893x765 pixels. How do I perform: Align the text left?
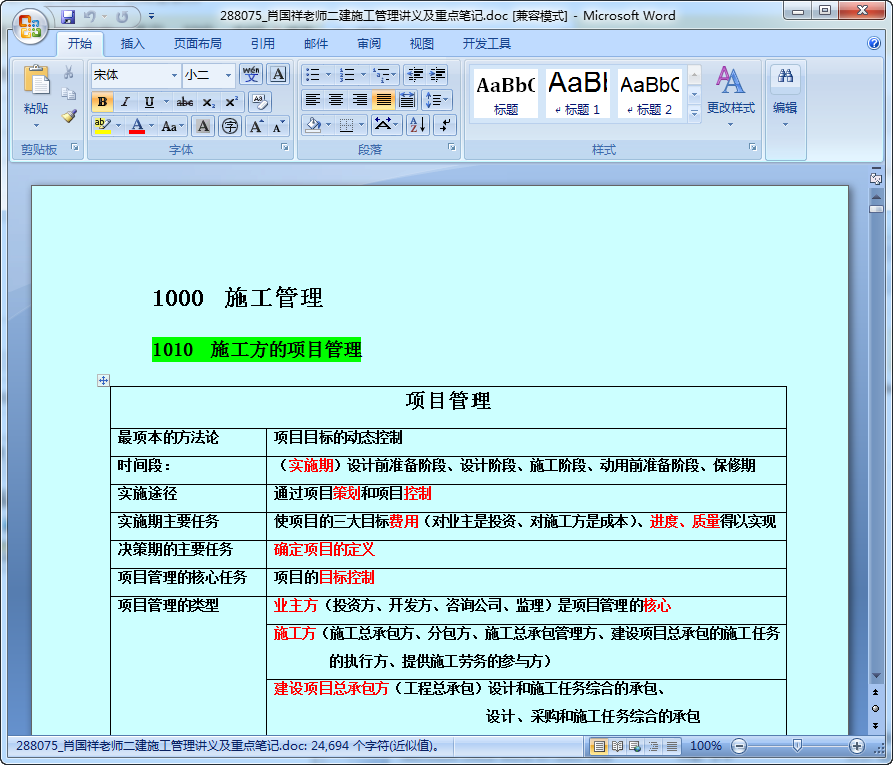pyautogui.click(x=312, y=100)
